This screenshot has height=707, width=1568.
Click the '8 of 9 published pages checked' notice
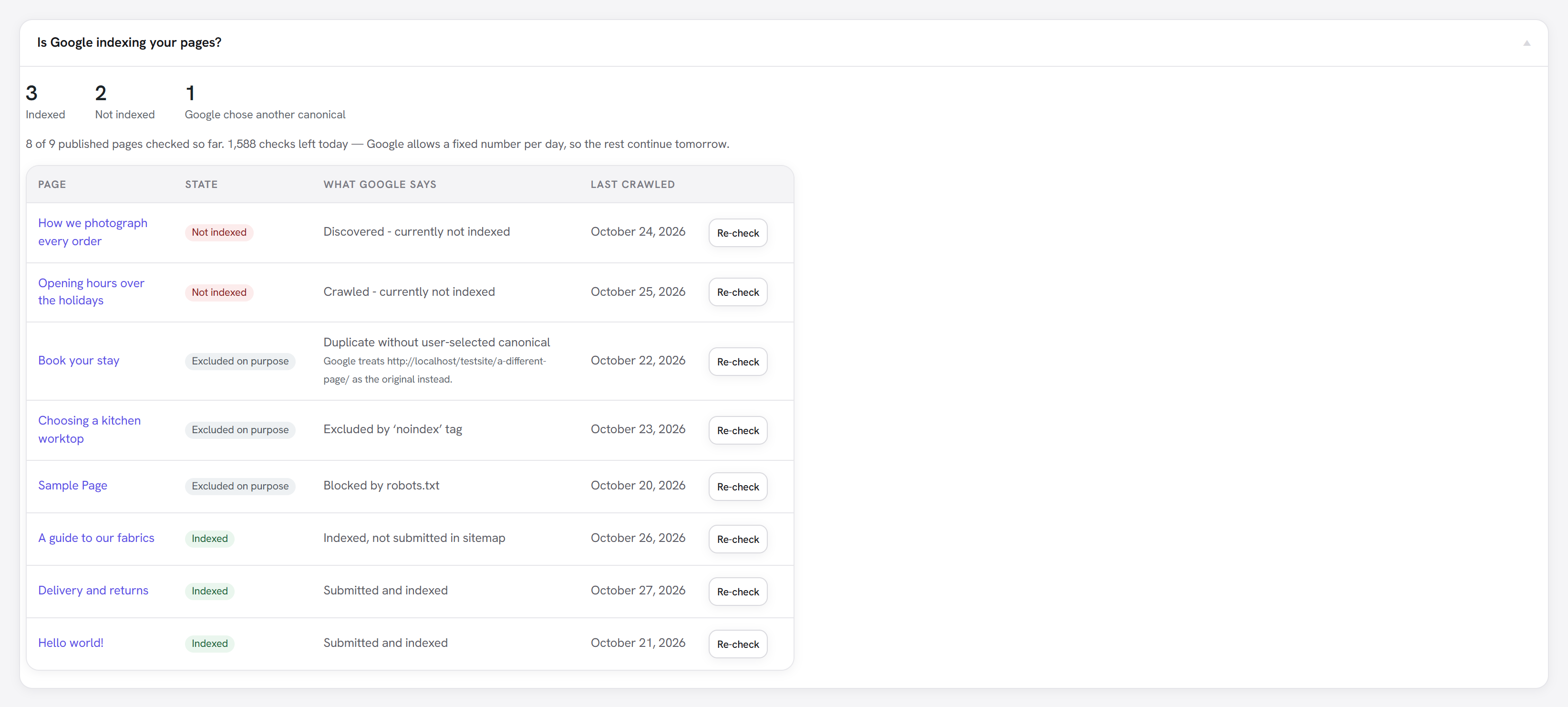tap(377, 144)
